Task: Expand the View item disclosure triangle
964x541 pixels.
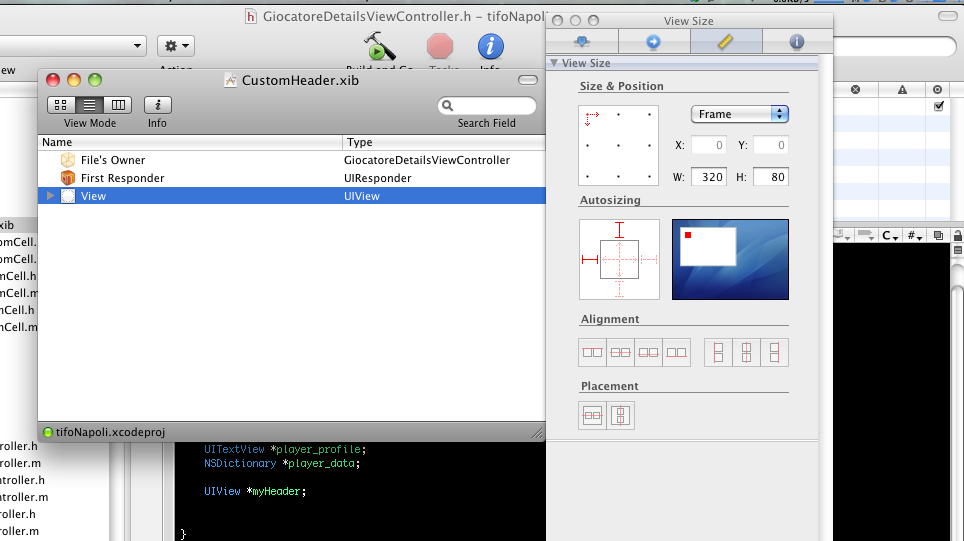Action: coord(50,196)
